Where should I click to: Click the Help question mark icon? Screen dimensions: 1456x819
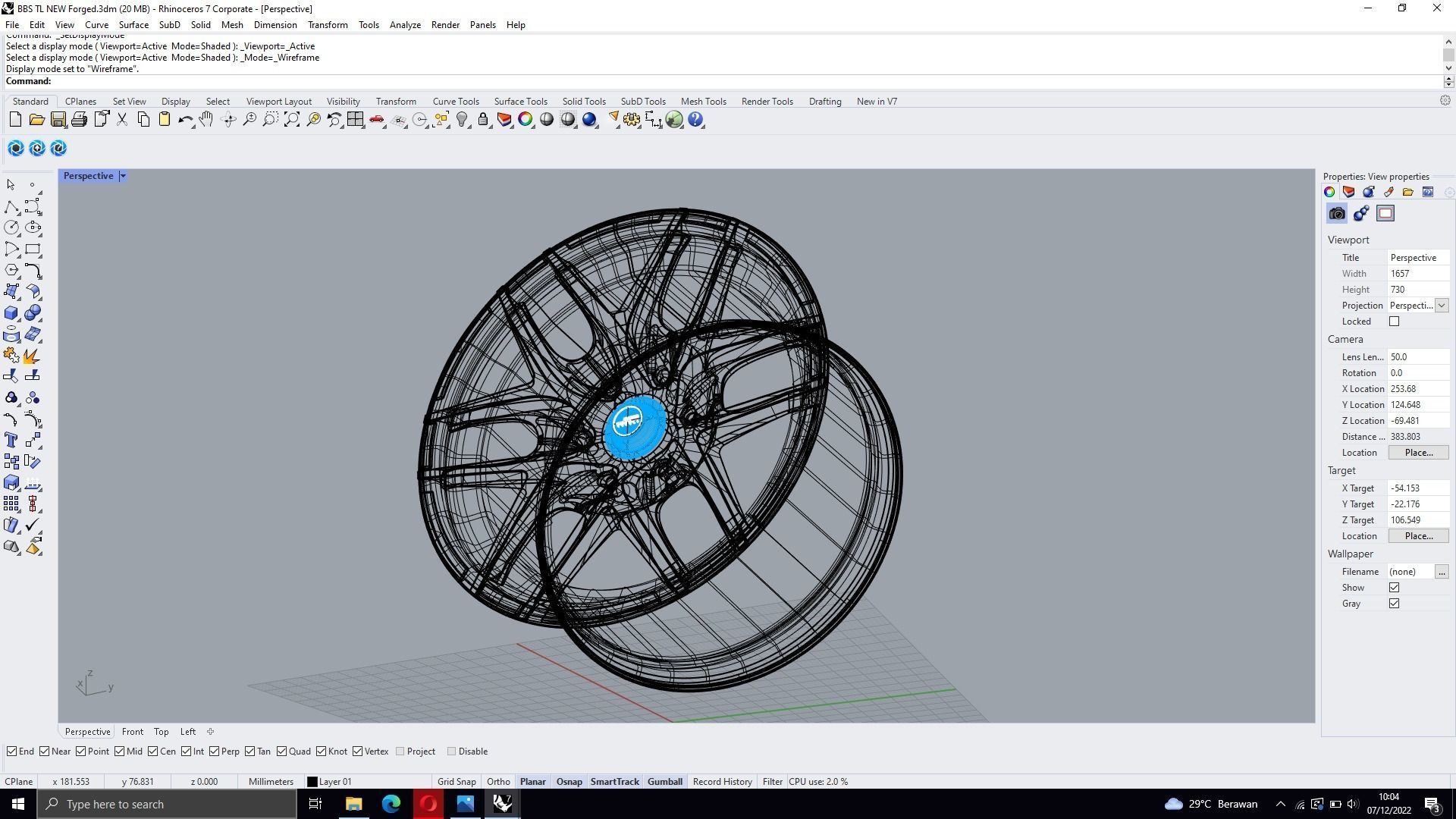(695, 120)
